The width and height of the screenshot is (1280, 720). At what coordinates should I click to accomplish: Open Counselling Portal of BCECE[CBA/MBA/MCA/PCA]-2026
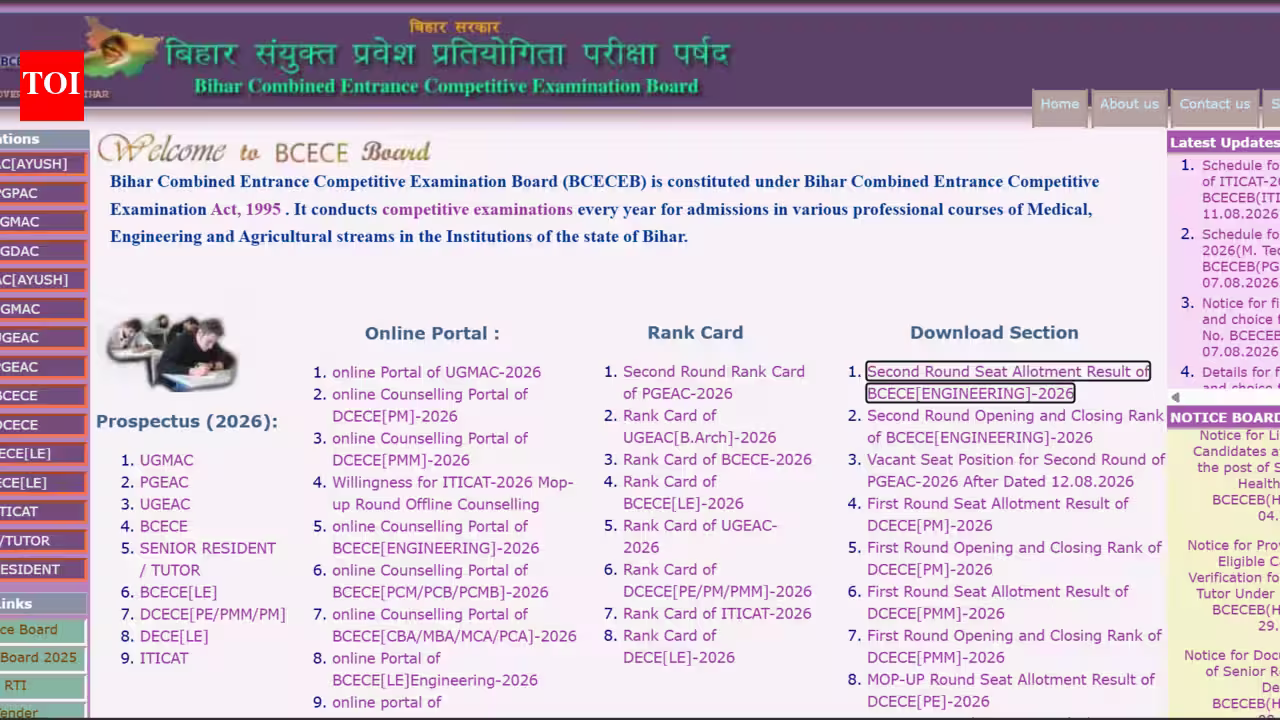(454, 625)
